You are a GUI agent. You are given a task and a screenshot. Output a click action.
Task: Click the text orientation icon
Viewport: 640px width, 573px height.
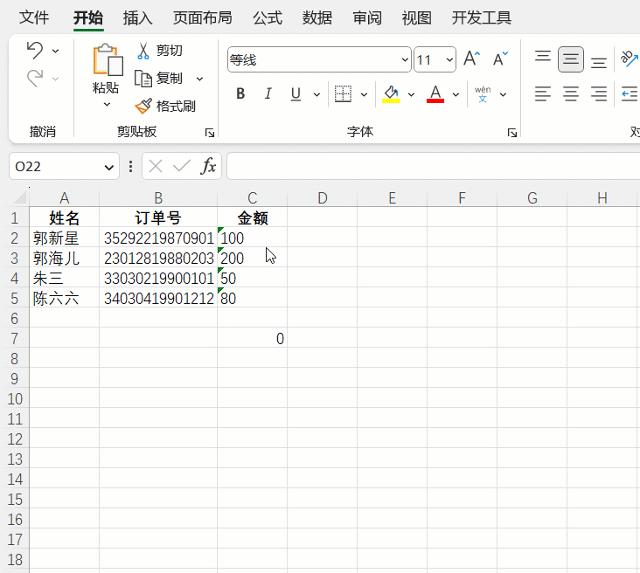click(x=629, y=59)
